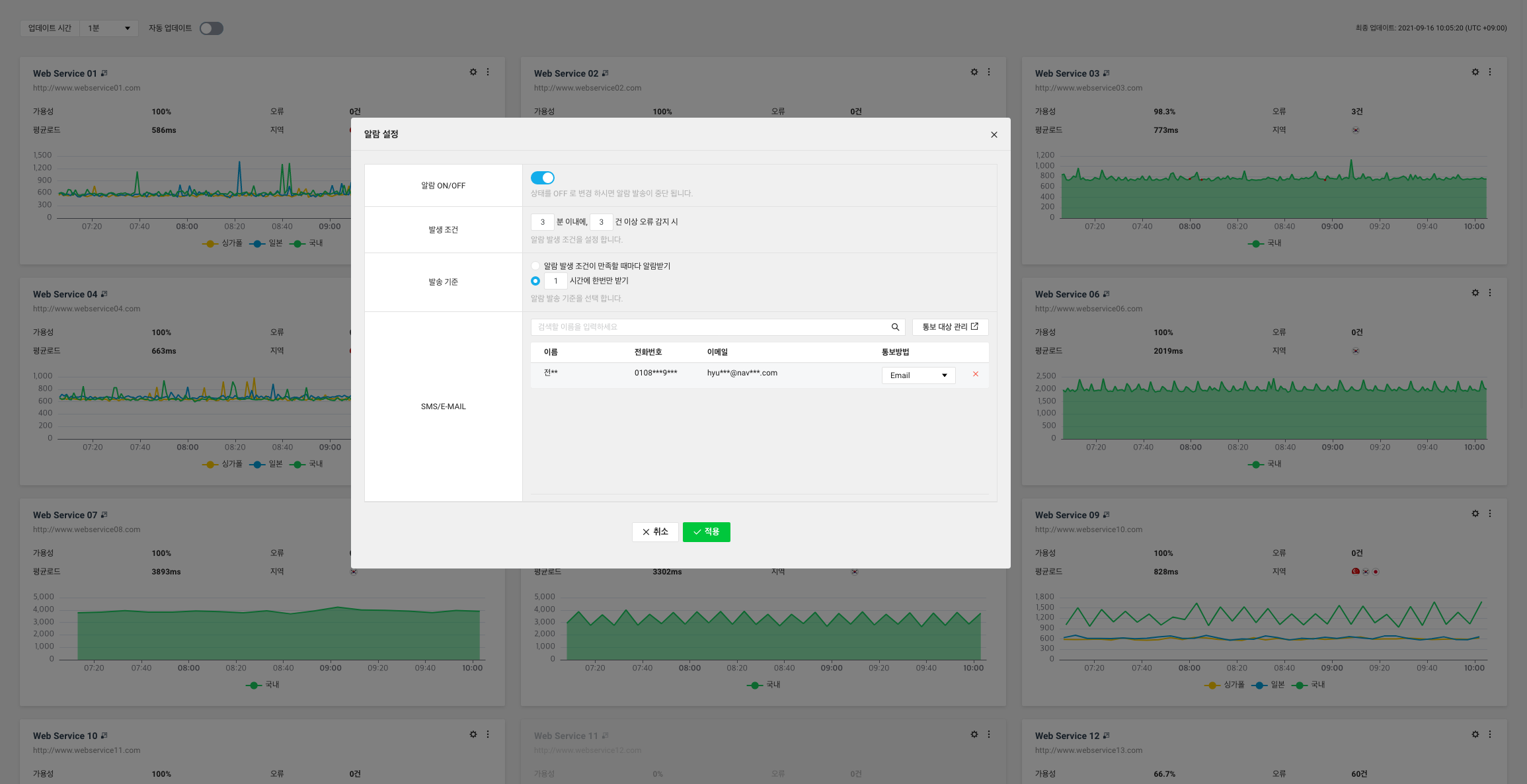
Task: Select 'receive alarm every time condition met' radio
Action: coord(535,266)
